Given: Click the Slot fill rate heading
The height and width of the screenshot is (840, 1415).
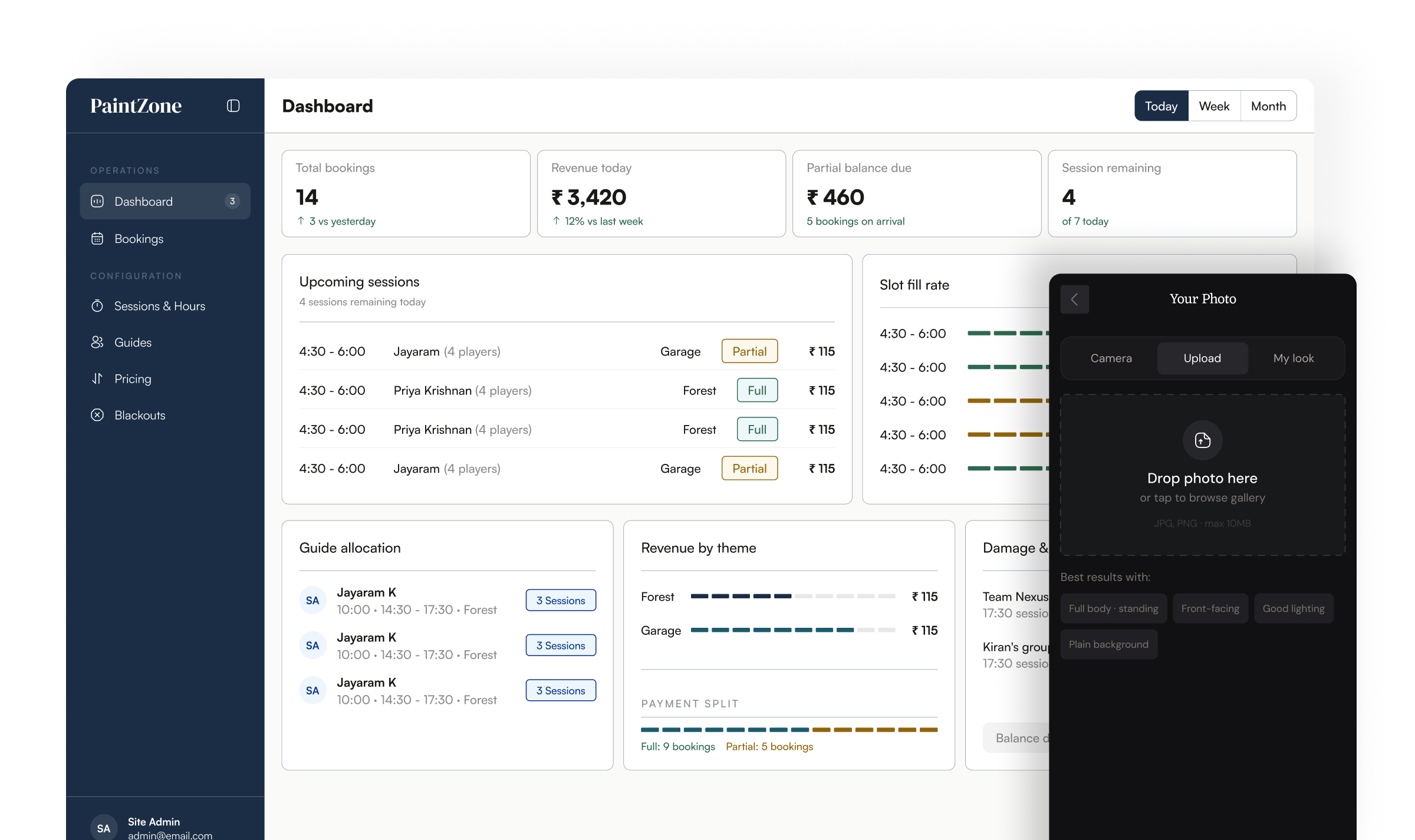Looking at the screenshot, I should point(914,285).
